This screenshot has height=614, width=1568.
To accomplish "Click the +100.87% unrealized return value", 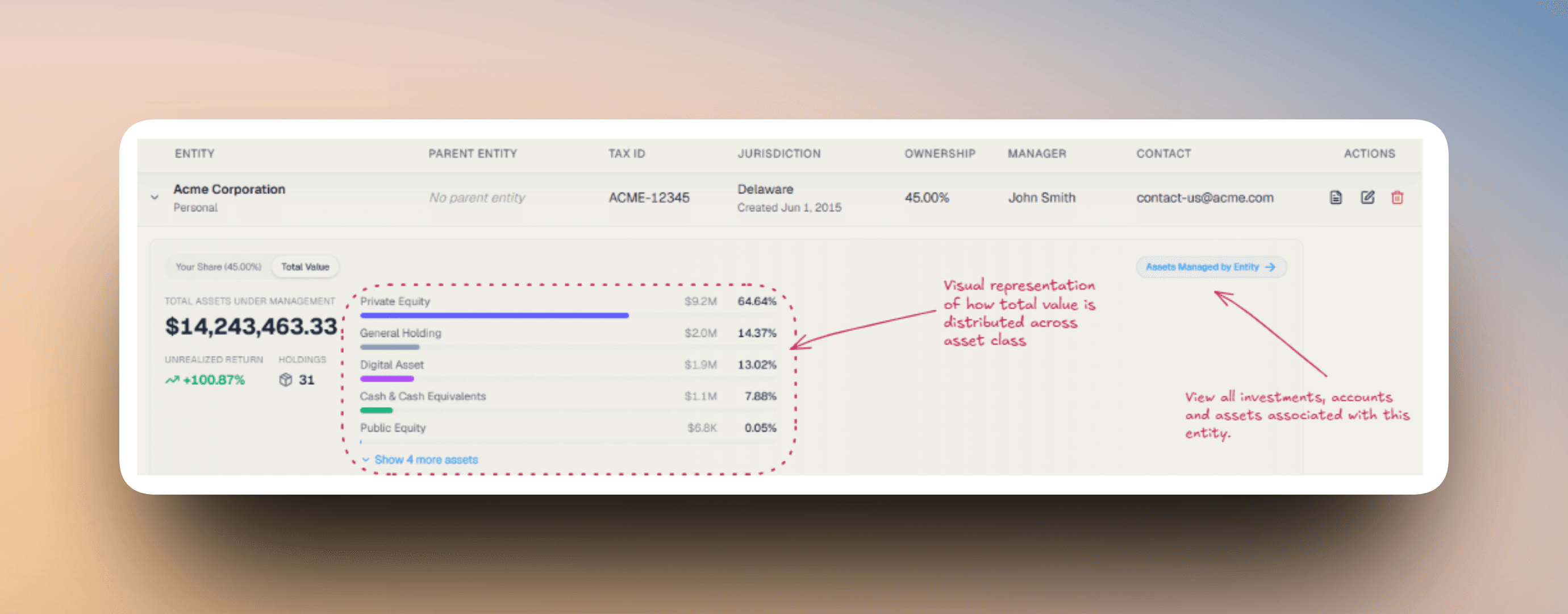I will (214, 380).
